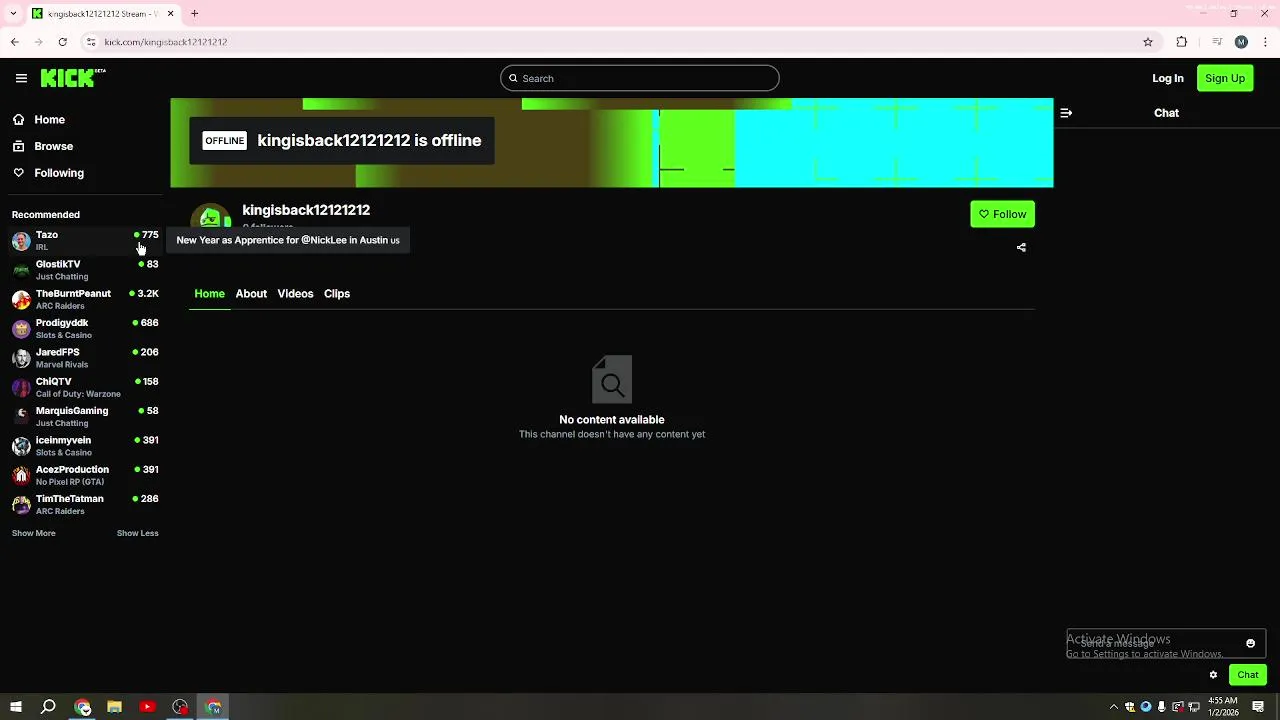The height and width of the screenshot is (720, 1280).
Task: Click the search magnifier icon
Action: pos(513,78)
